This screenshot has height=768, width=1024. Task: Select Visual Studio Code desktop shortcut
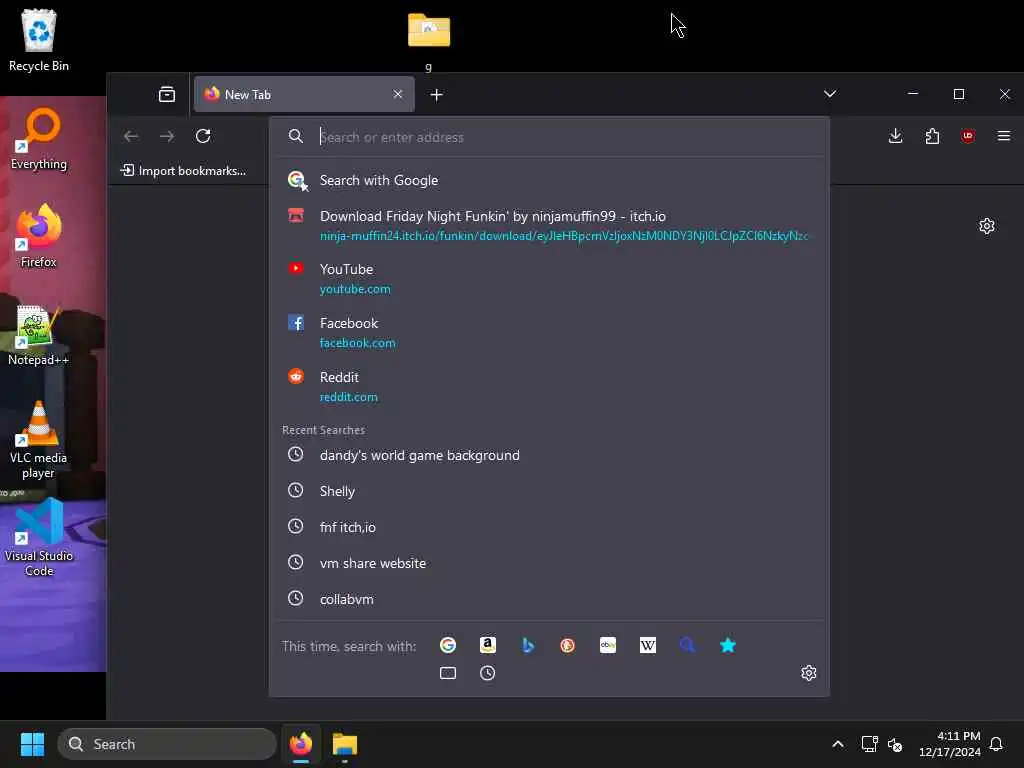tap(39, 537)
